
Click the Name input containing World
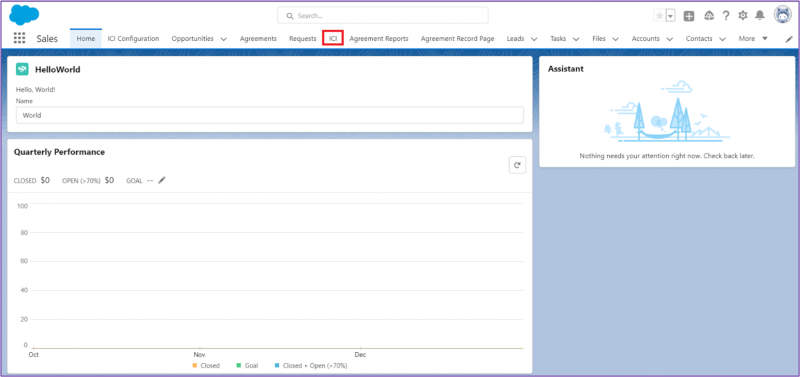(x=270, y=115)
